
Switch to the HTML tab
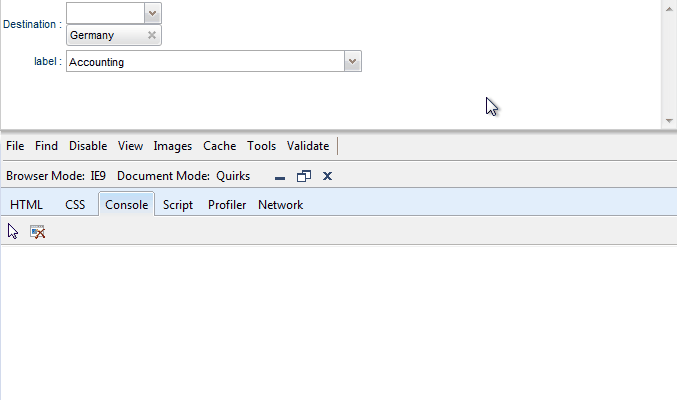click(x=26, y=205)
